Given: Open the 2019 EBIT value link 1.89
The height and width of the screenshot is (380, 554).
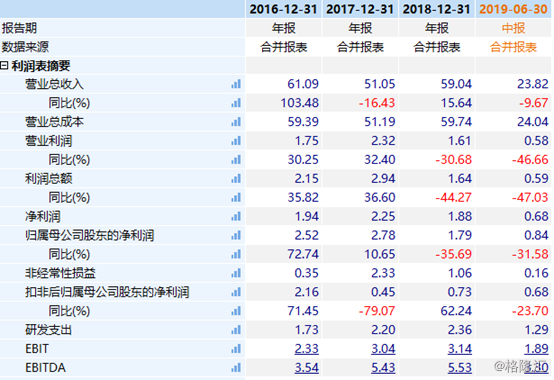Looking at the screenshot, I should (536, 349).
